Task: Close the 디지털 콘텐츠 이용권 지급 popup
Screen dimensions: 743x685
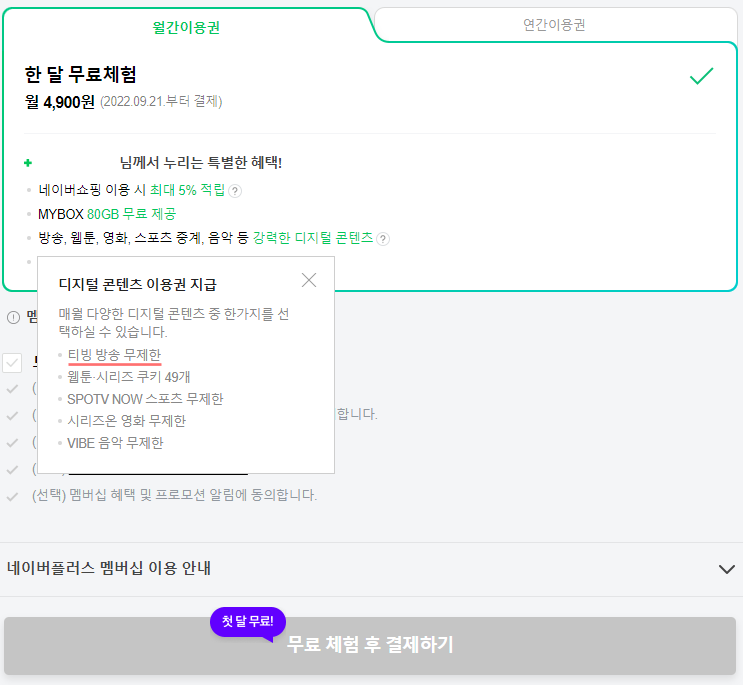Action: 309,280
